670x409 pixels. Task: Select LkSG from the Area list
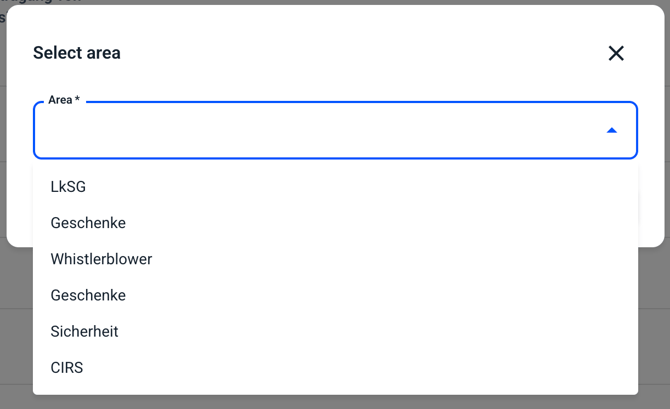69,187
